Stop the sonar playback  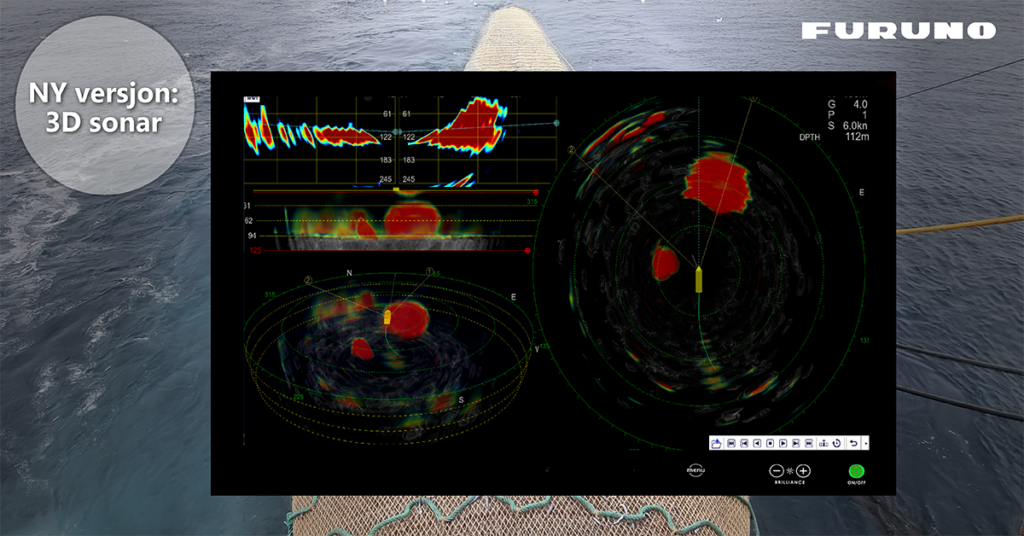pos(770,443)
